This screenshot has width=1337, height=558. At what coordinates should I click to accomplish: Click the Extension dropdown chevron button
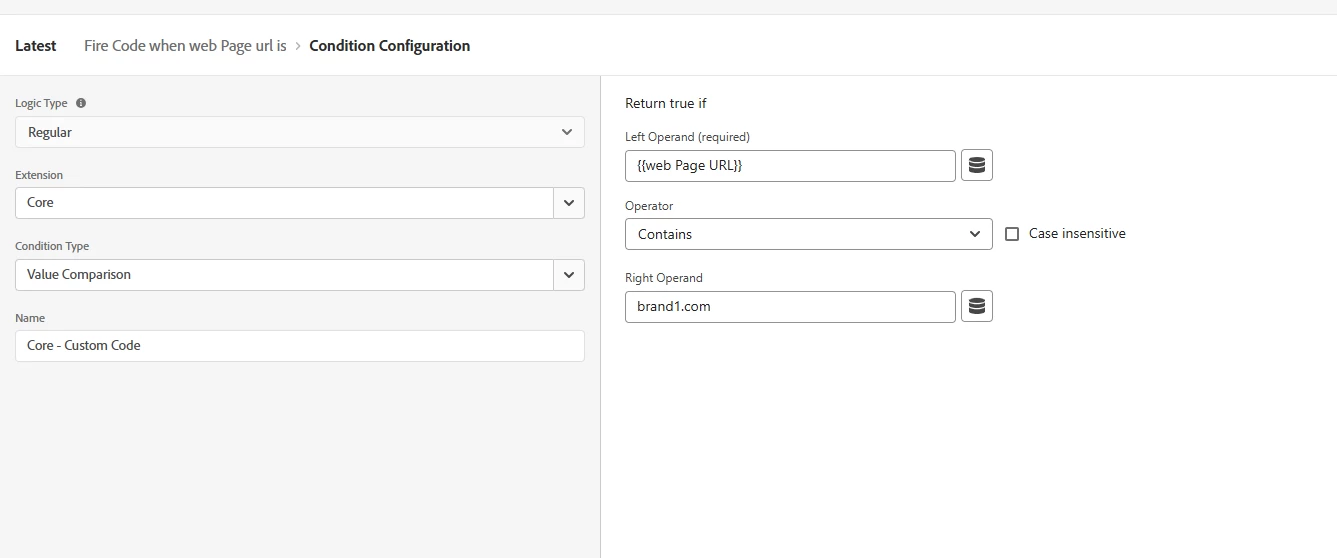tap(569, 203)
